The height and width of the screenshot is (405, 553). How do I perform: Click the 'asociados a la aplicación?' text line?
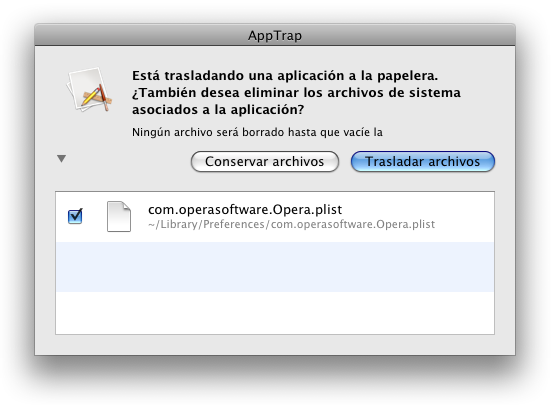point(218,110)
